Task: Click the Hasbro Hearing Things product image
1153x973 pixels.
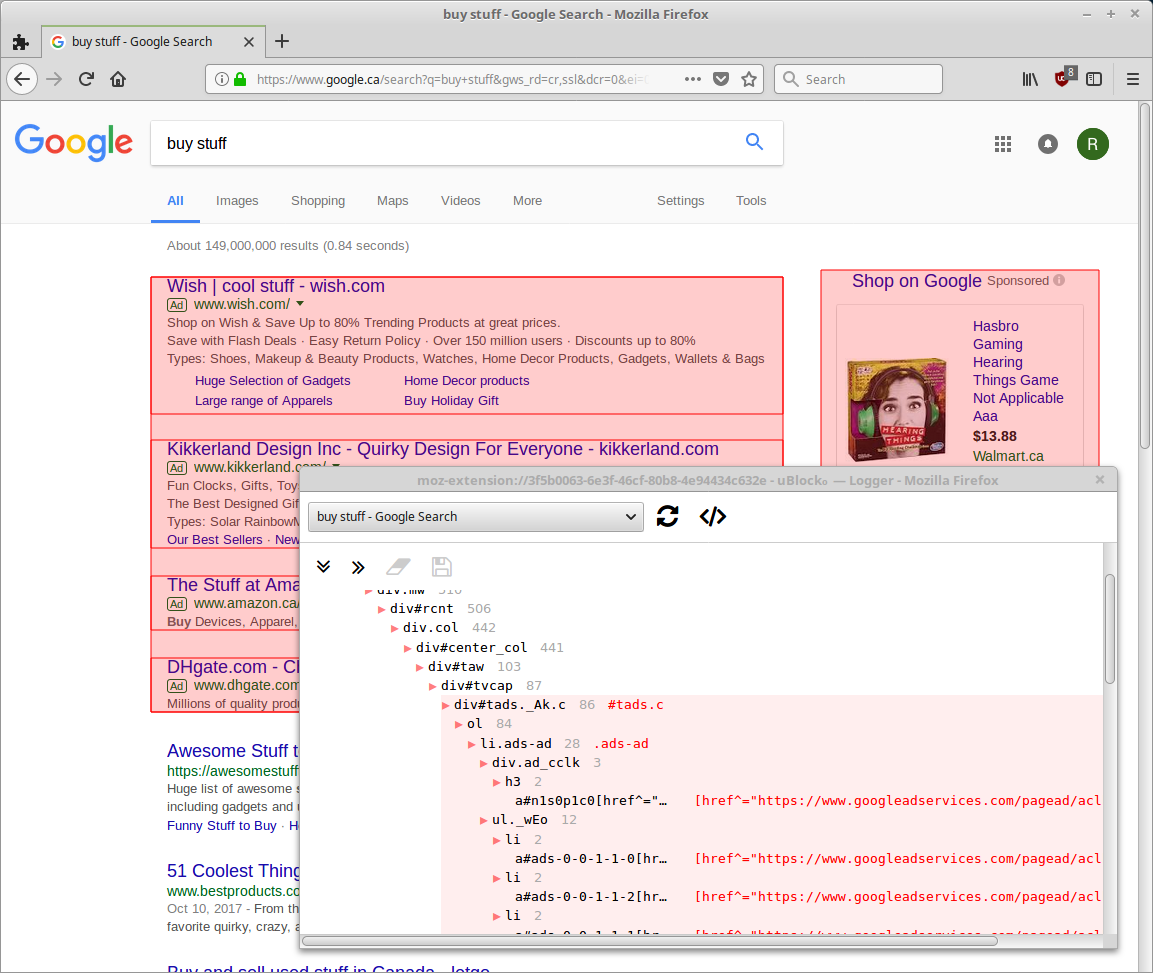Action: 896,409
